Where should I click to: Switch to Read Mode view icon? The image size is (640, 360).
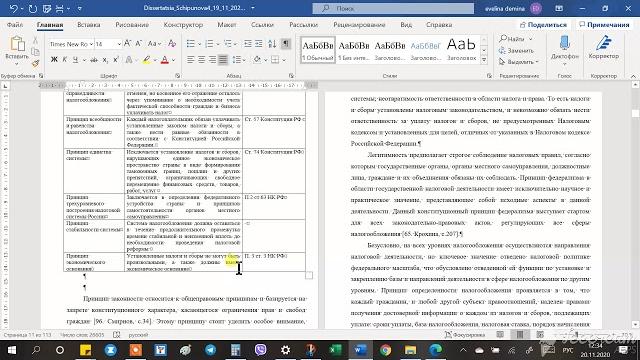500,335
